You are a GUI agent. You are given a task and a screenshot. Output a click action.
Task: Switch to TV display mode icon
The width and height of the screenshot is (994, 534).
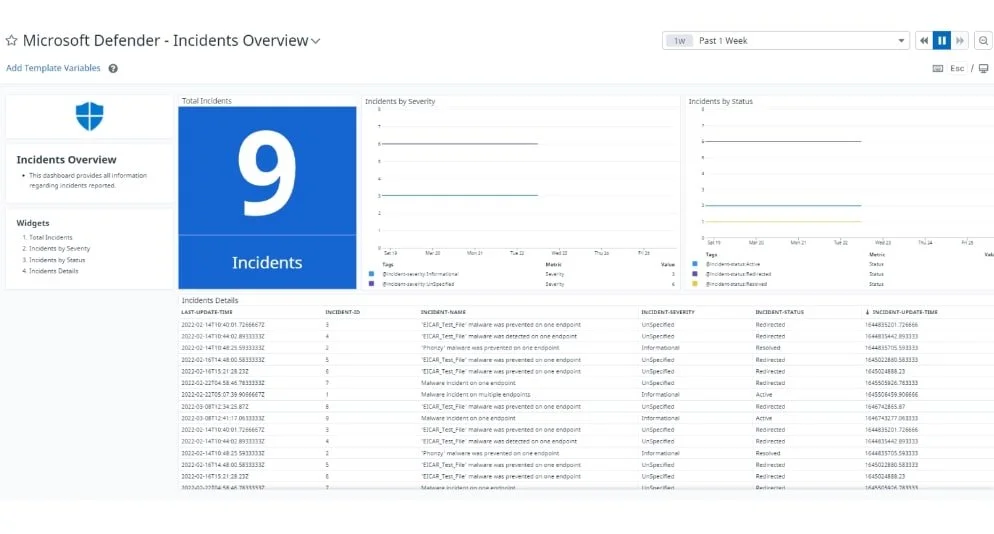tap(983, 68)
